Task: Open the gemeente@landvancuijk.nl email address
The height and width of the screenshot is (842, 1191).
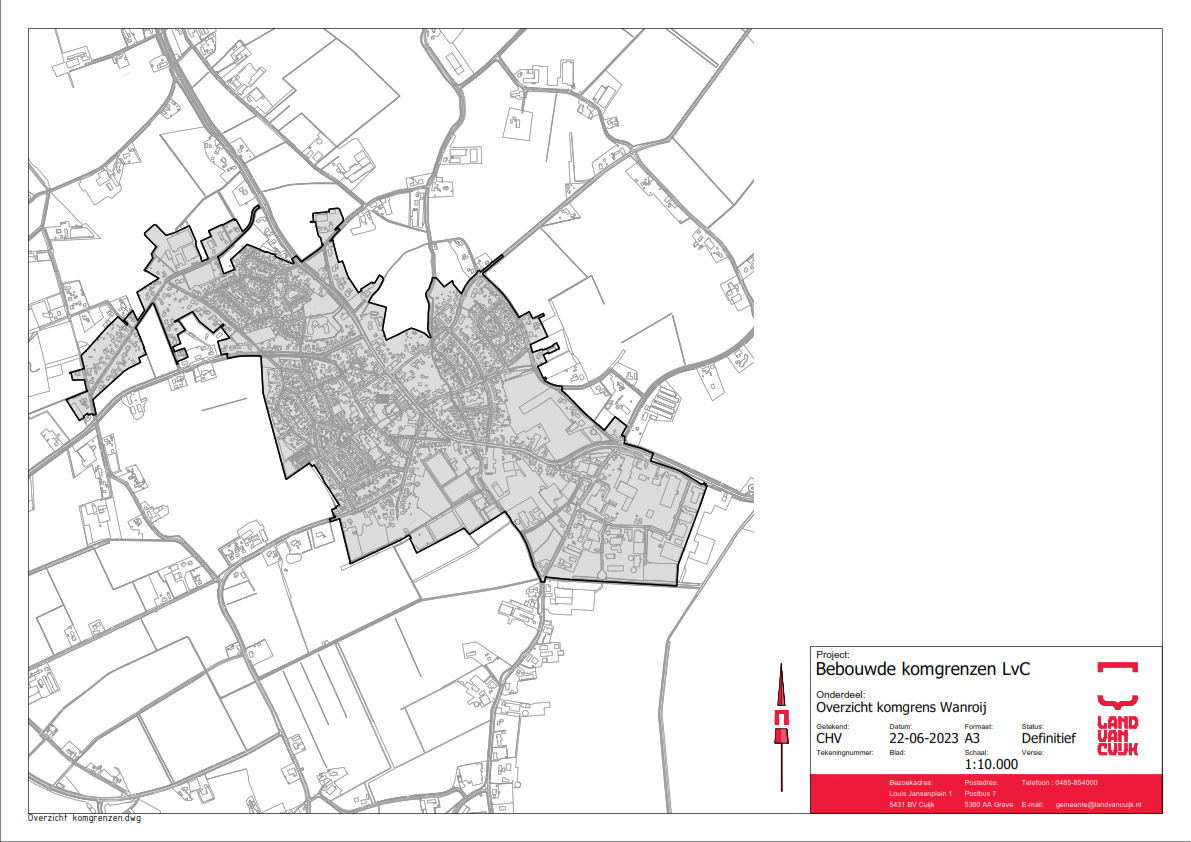Action: (1098, 804)
